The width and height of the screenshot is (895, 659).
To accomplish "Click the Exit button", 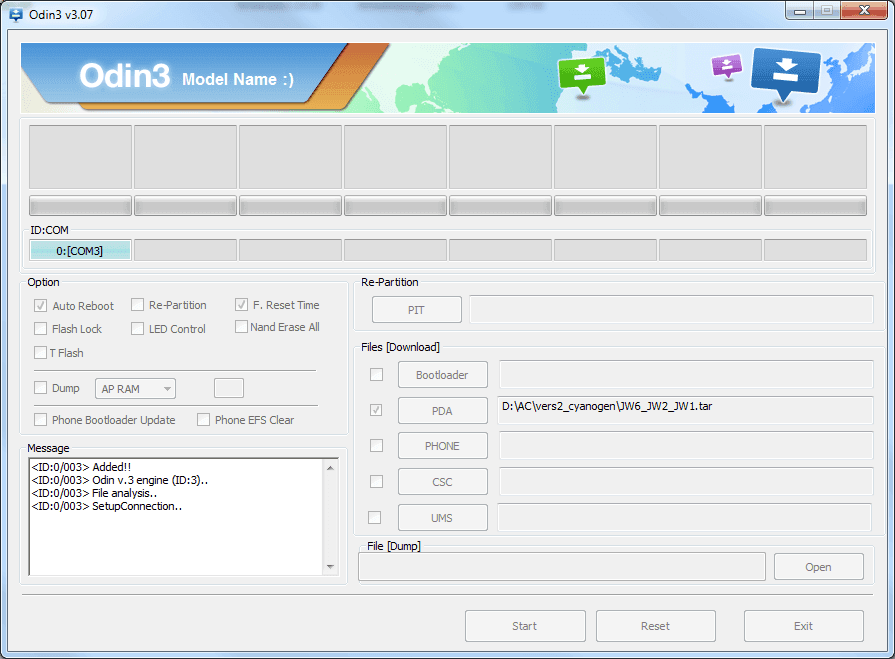I will click(x=804, y=626).
